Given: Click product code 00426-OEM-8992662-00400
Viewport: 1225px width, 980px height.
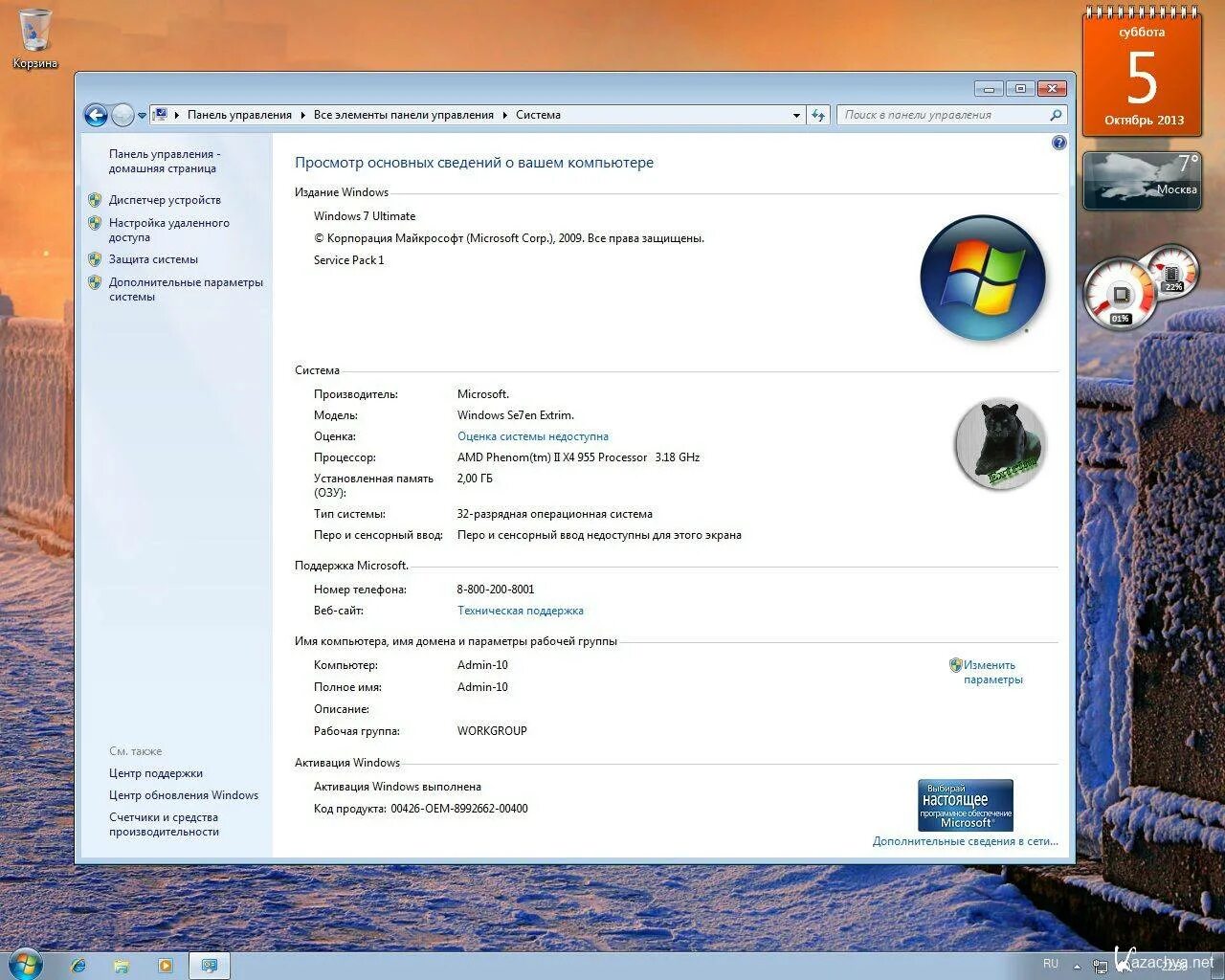Looking at the screenshot, I should 459,809.
